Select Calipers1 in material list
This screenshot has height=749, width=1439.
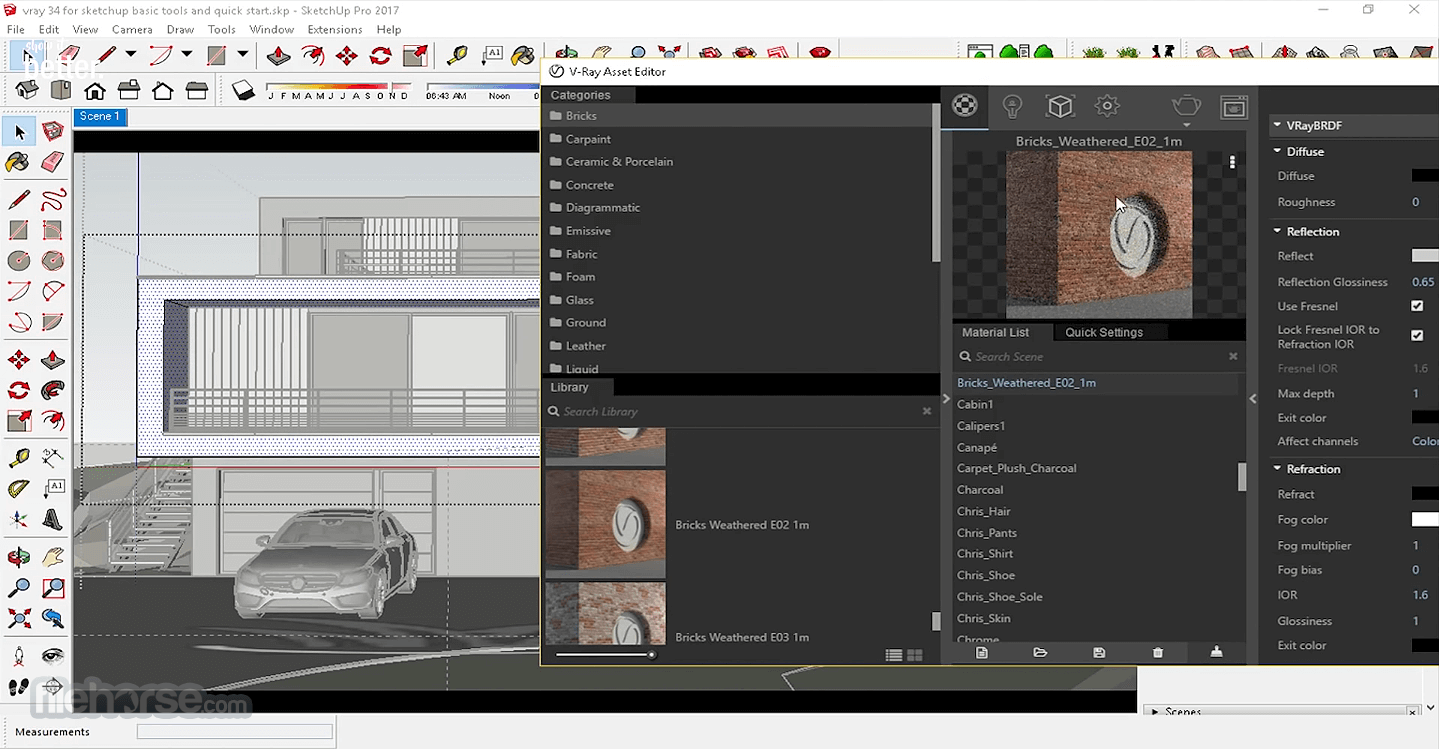pyautogui.click(x=981, y=426)
